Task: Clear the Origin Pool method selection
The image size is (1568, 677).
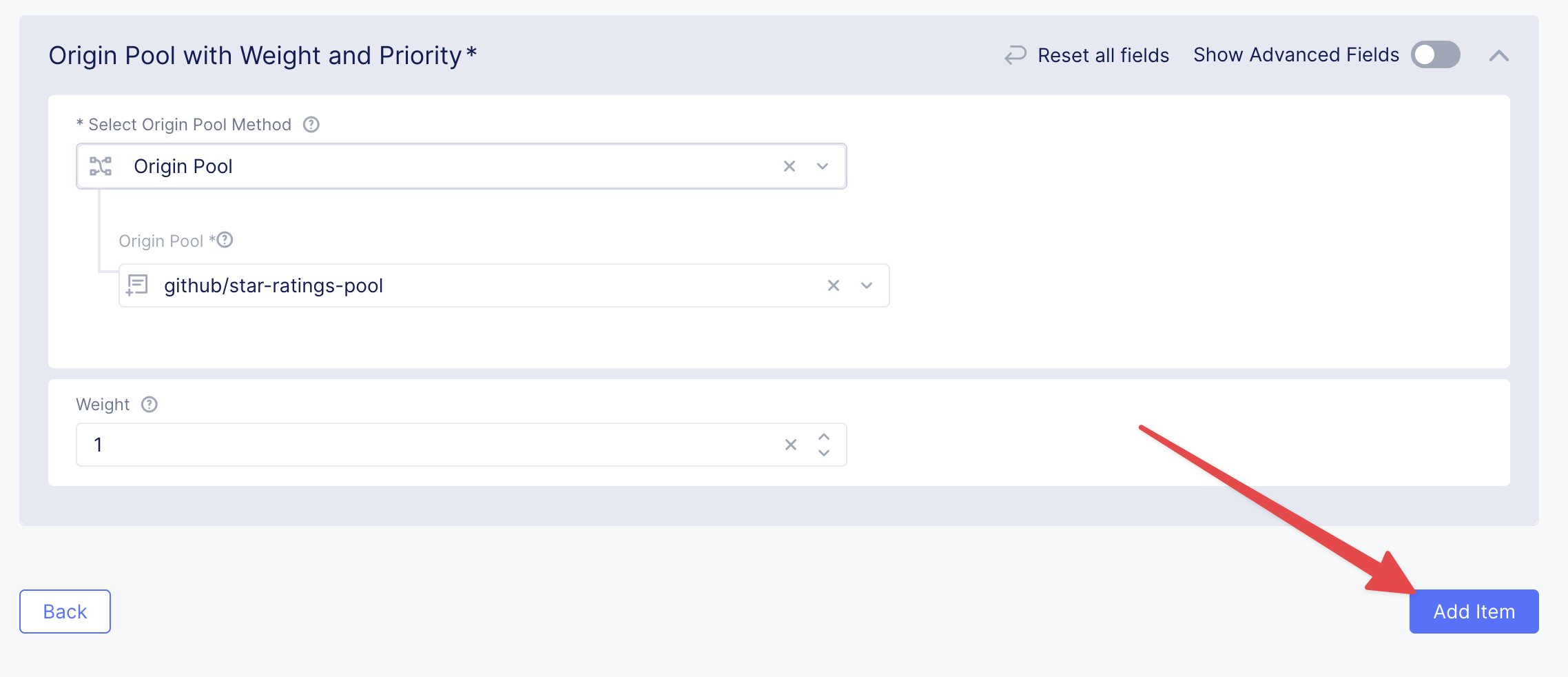Action: 790,166
